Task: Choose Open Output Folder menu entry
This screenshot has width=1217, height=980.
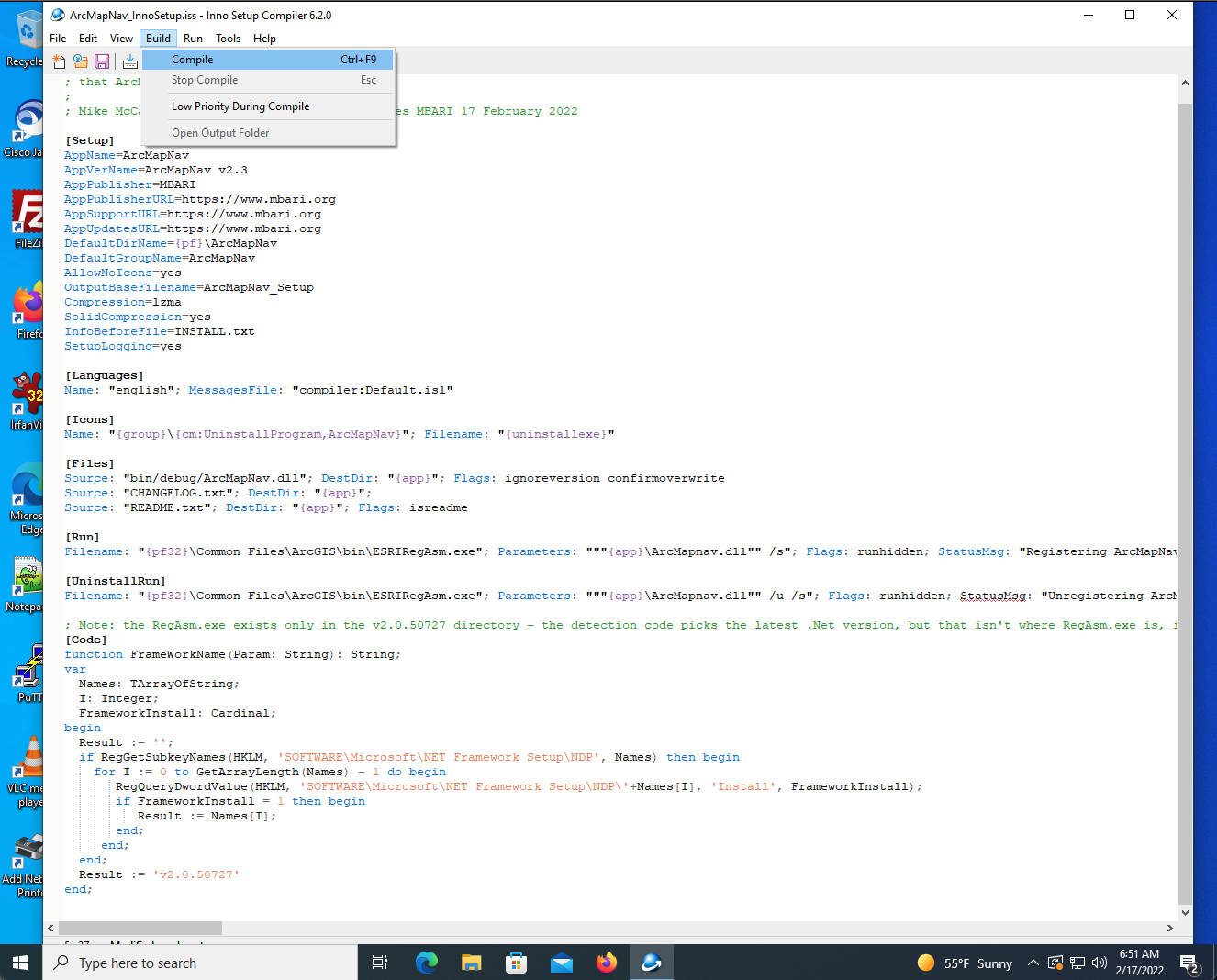Action: (x=268, y=133)
